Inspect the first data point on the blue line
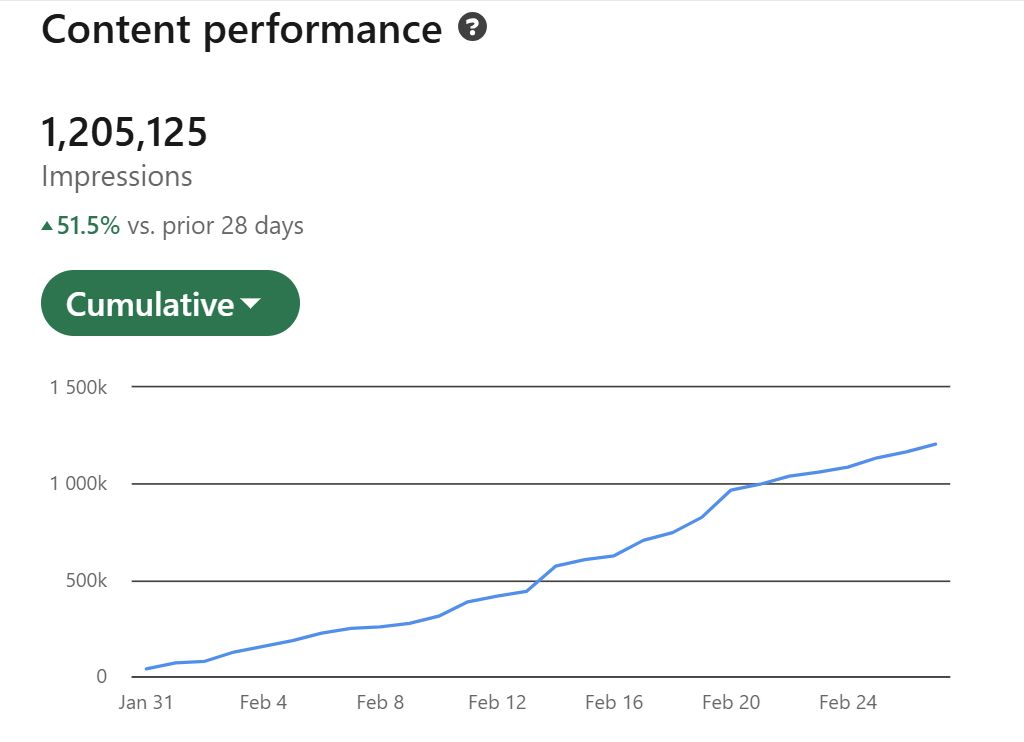Image resolution: width=1024 pixels, height=742 pixels. (x=146, y=669)
